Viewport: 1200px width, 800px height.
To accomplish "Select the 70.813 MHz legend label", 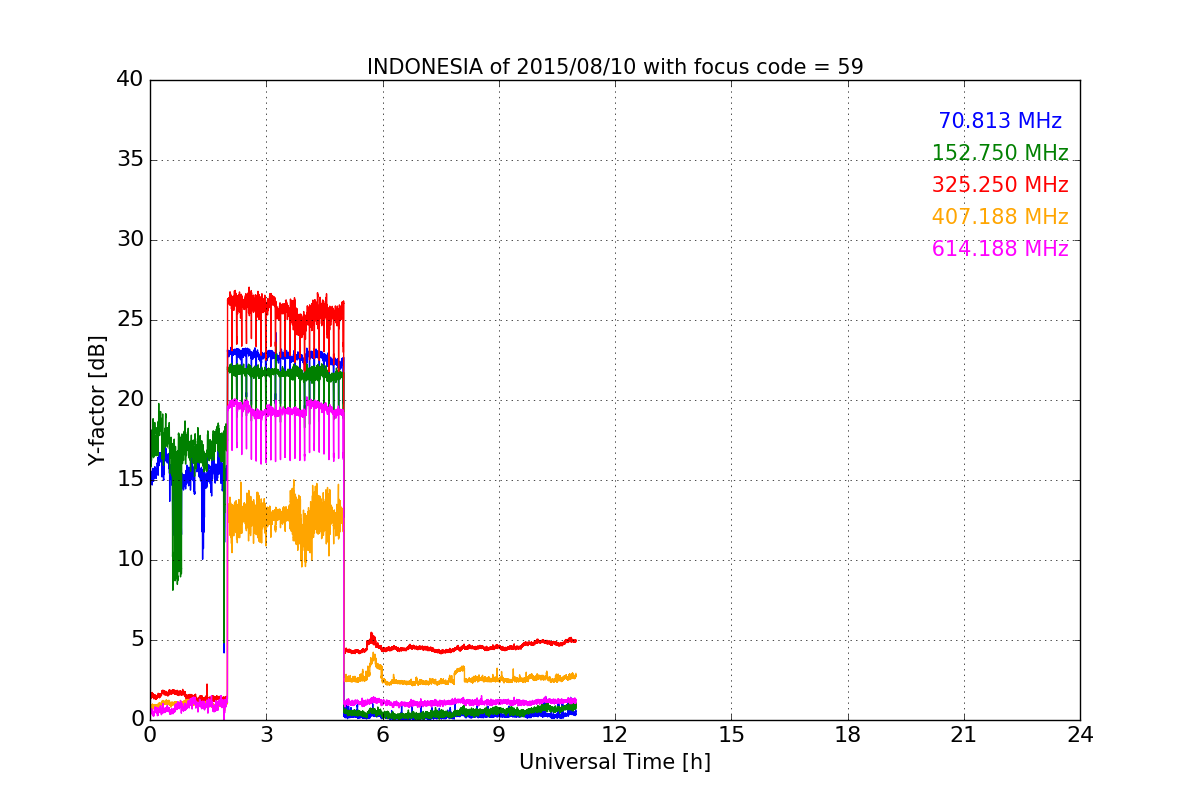I will coord(1000,121).
